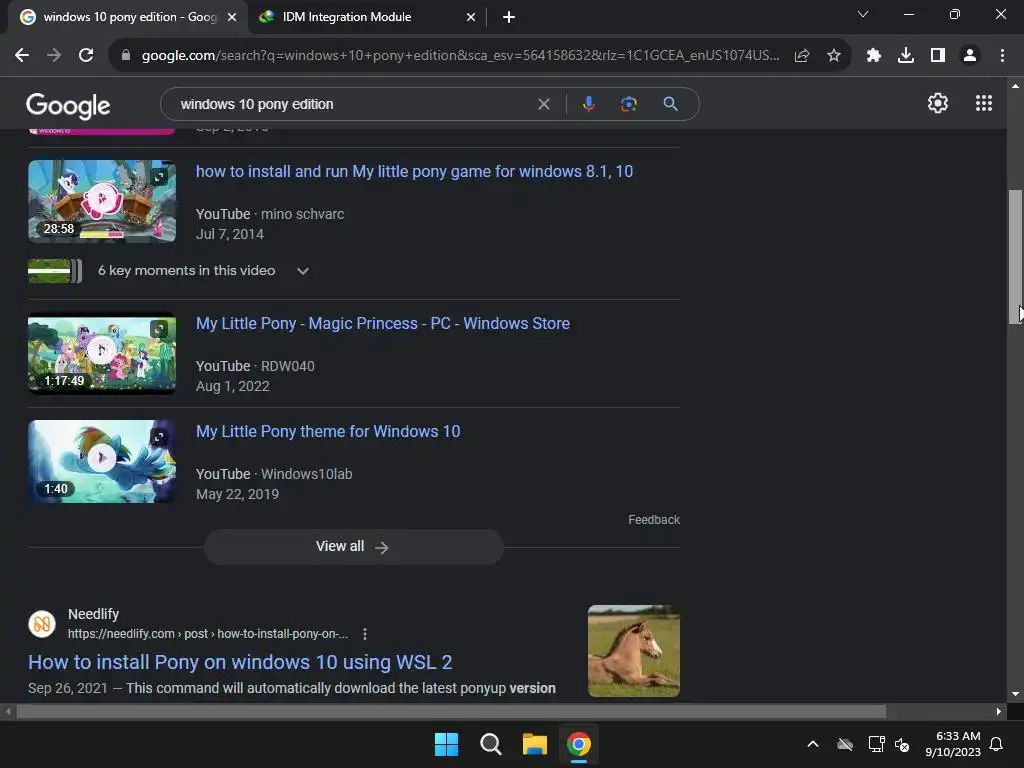Open the notifications bell

997,744
